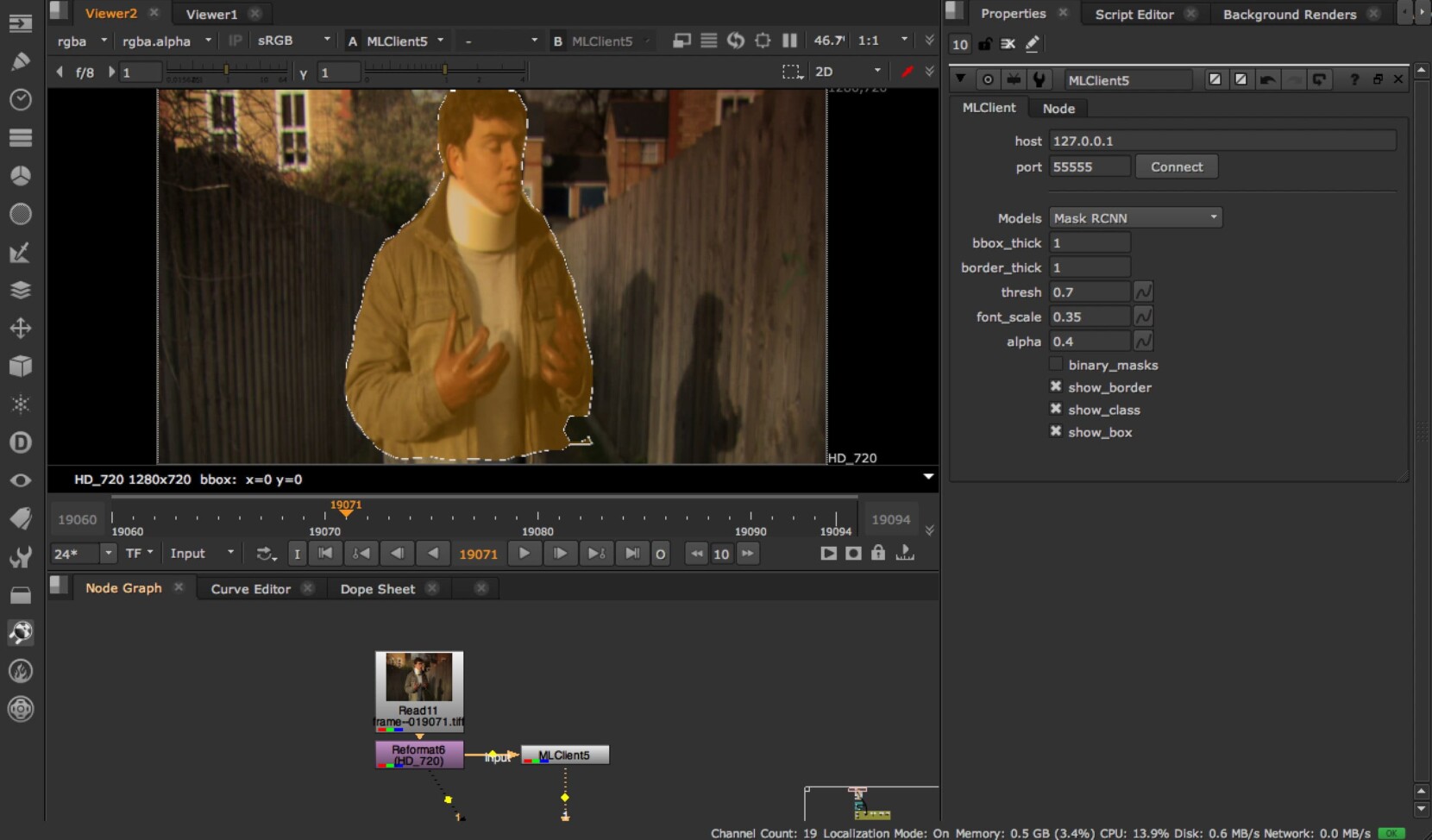
Task: Open the Time nodes menu in the toolbar
Action: (20, 99)
